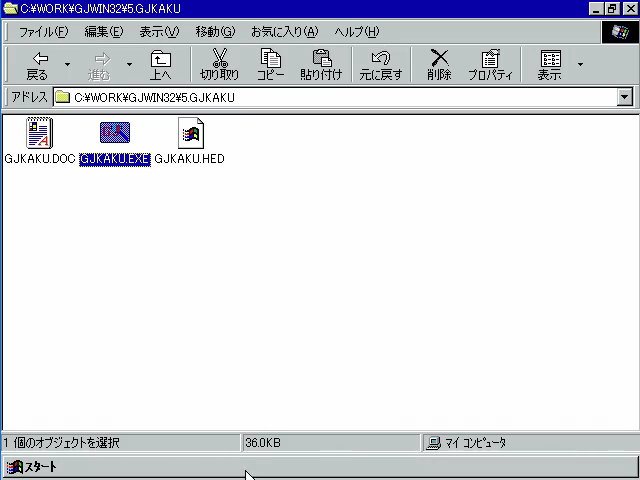Open the 編集(E) menu

[x=104, y=32]
